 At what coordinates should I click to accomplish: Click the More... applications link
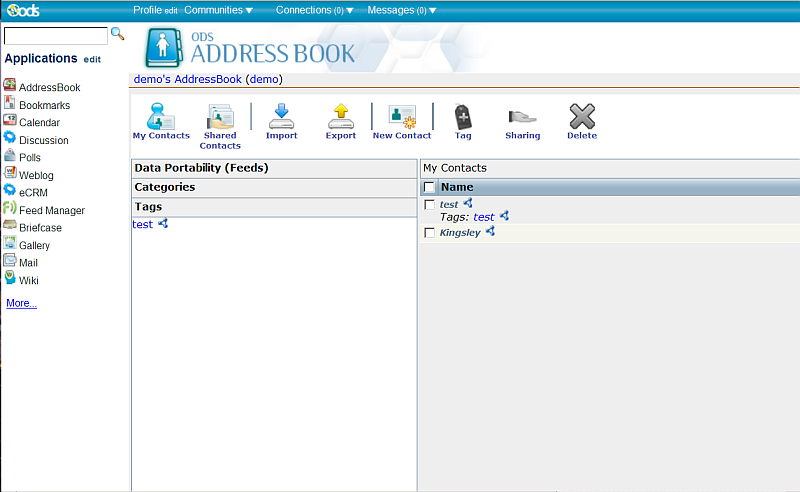21,303
